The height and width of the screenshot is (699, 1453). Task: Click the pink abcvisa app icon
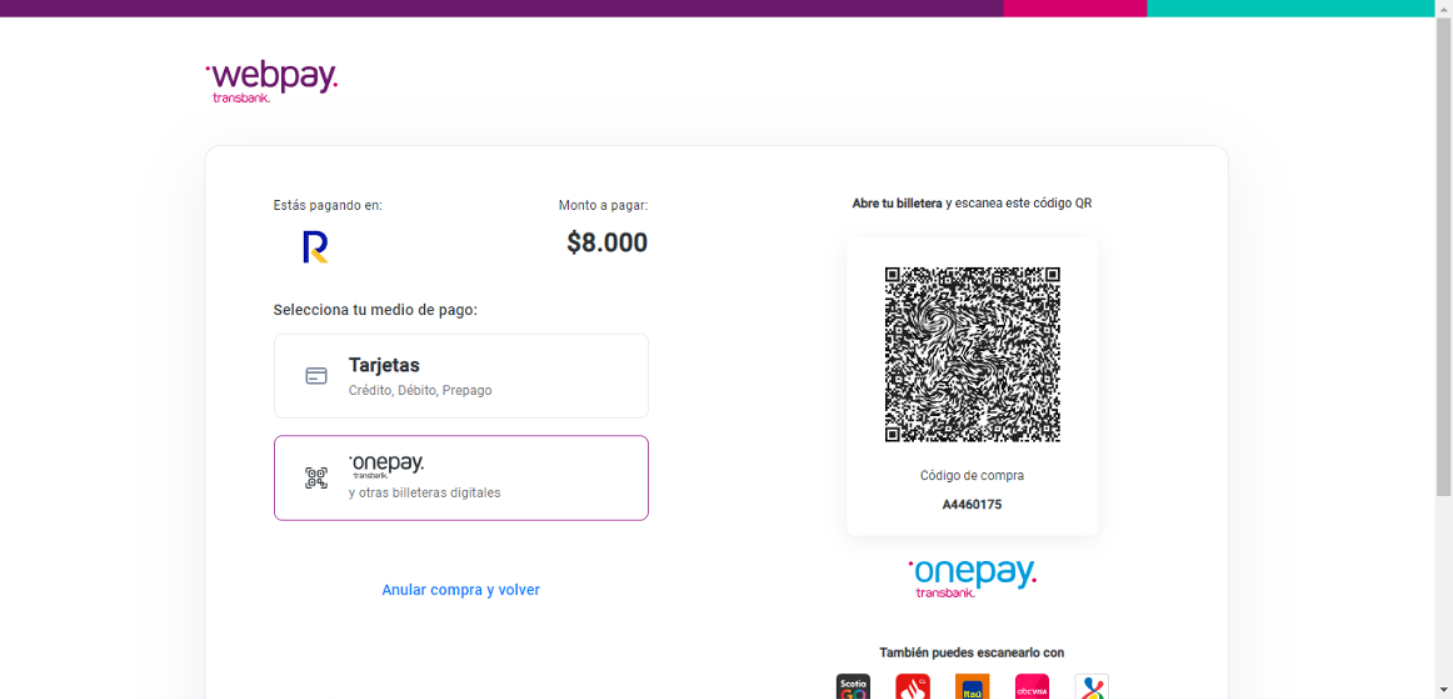[x=1032, y=687]
